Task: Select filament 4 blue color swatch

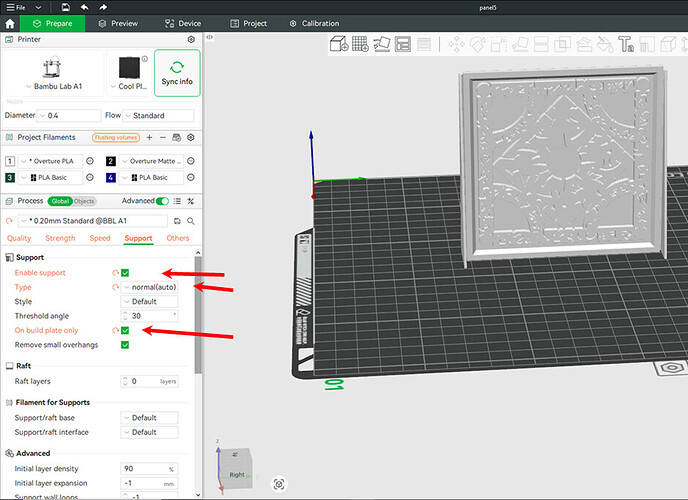Action: tap(111, 178)
